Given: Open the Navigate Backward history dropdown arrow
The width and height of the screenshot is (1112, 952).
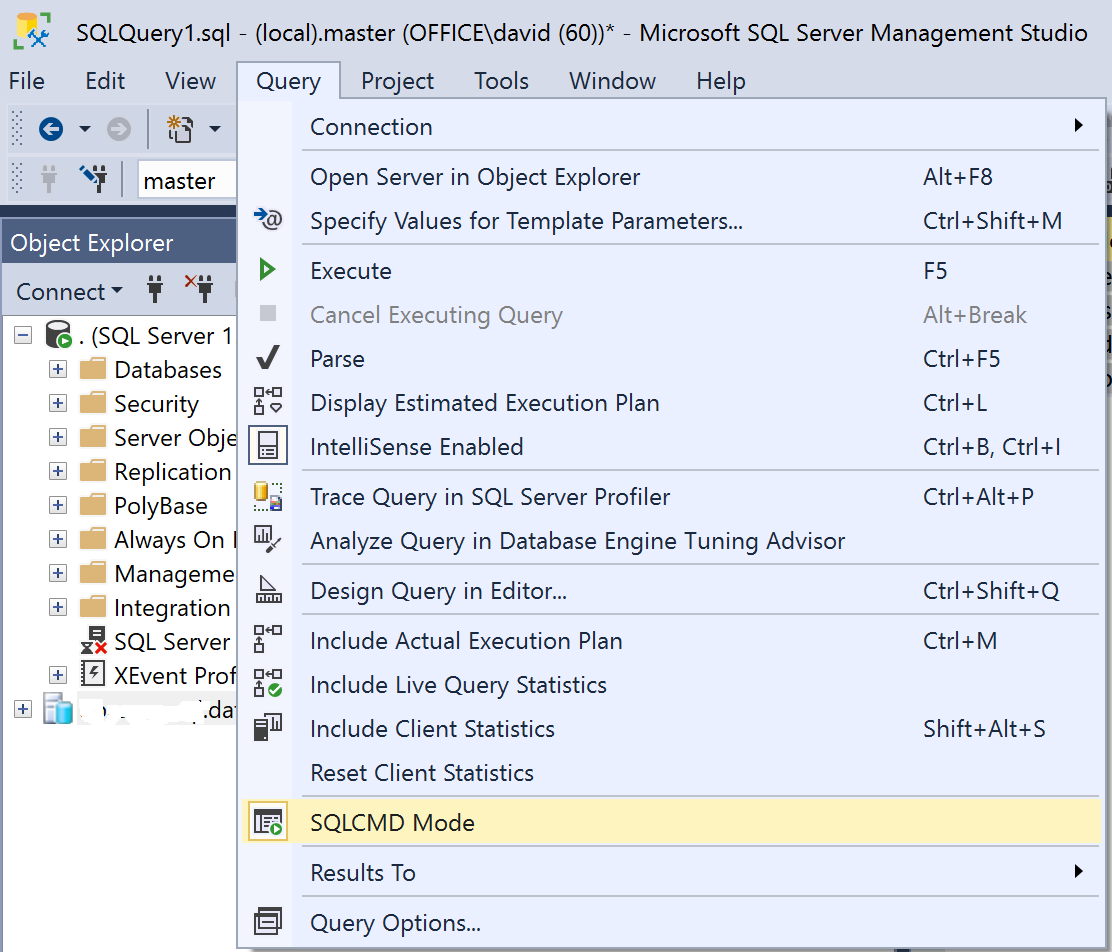Looking at the screenshot, I should [x=84, y=129].
